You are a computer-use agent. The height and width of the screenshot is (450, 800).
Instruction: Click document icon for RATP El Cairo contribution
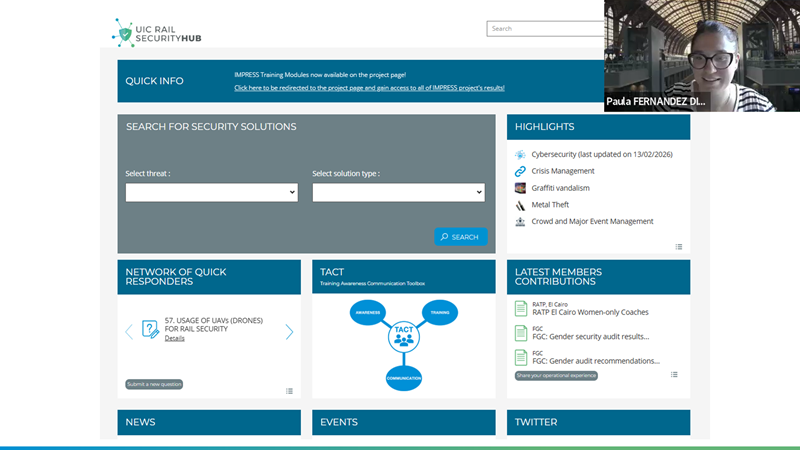[521, 309]
